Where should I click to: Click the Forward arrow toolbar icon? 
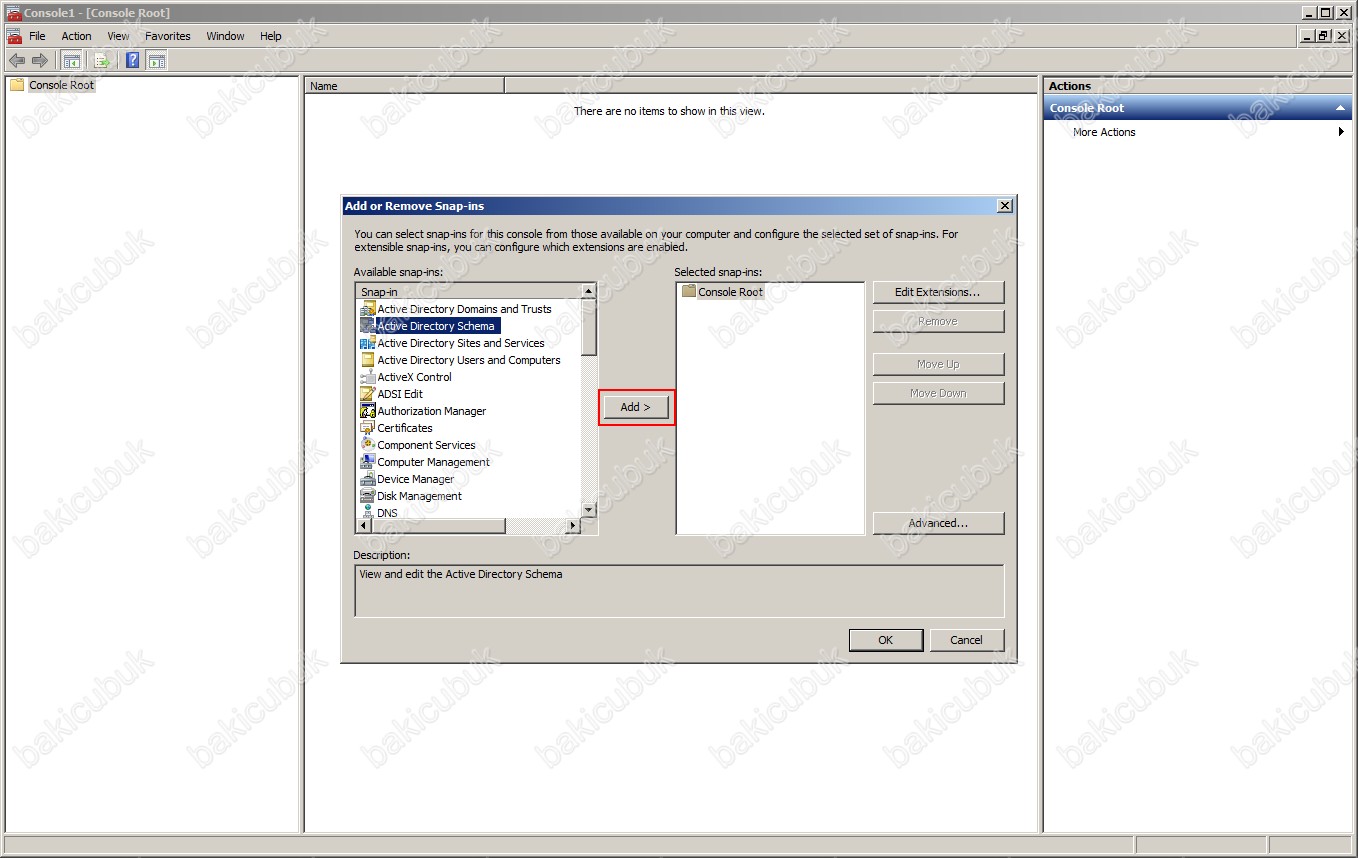click(x=40, y=61)
